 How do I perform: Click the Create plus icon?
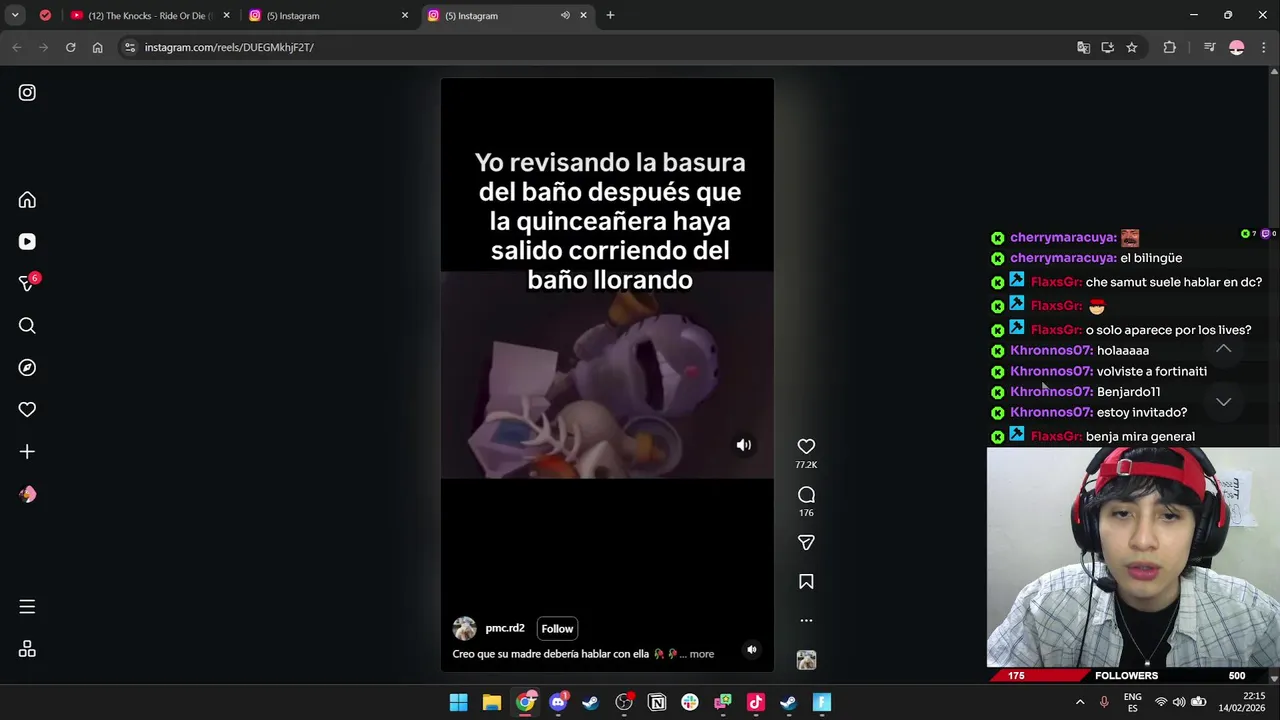pyautogui.click(x=27, y=452)
